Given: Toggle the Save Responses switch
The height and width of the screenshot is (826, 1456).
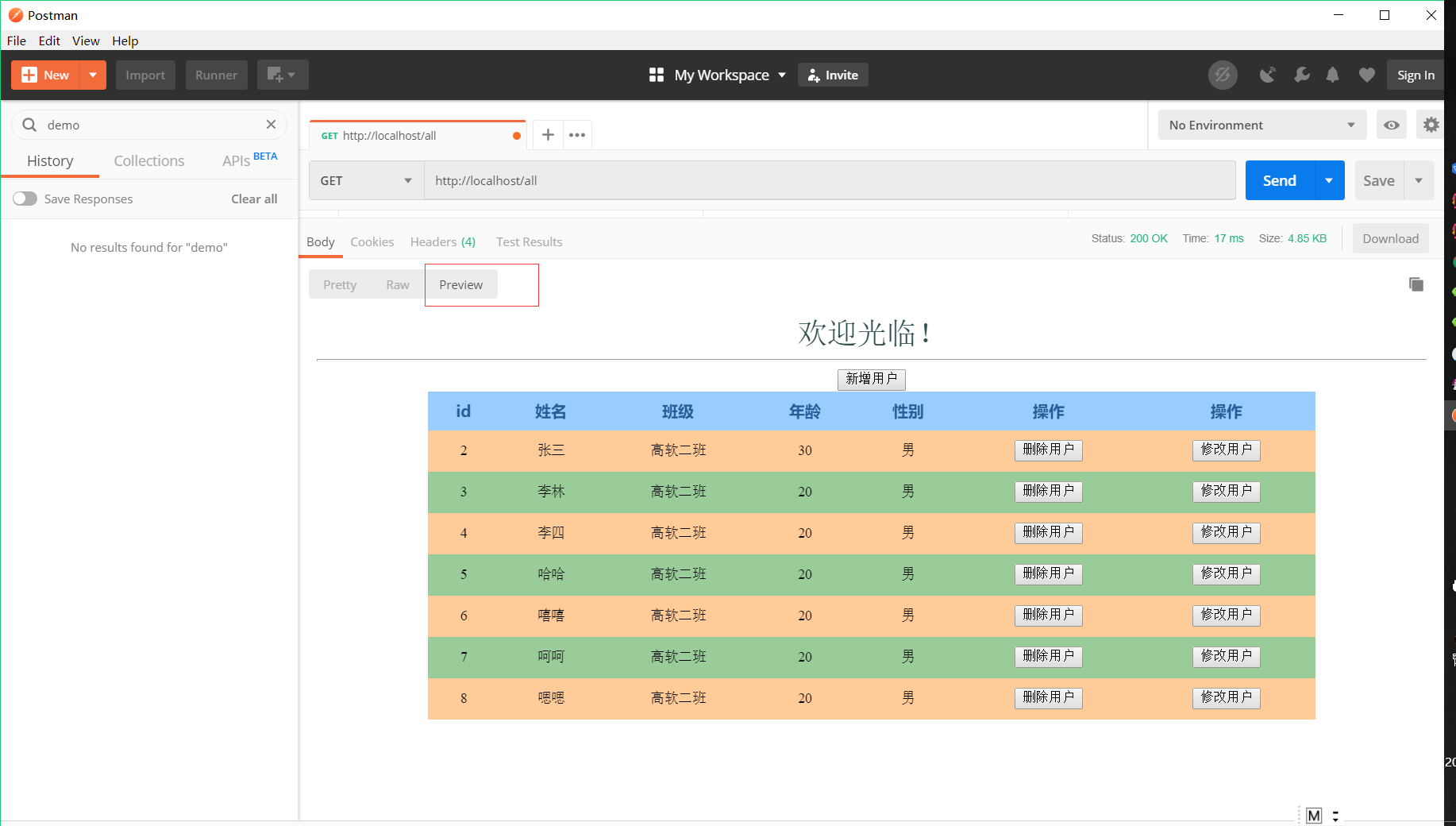Looking at the screenshot, I should [25, 199].
